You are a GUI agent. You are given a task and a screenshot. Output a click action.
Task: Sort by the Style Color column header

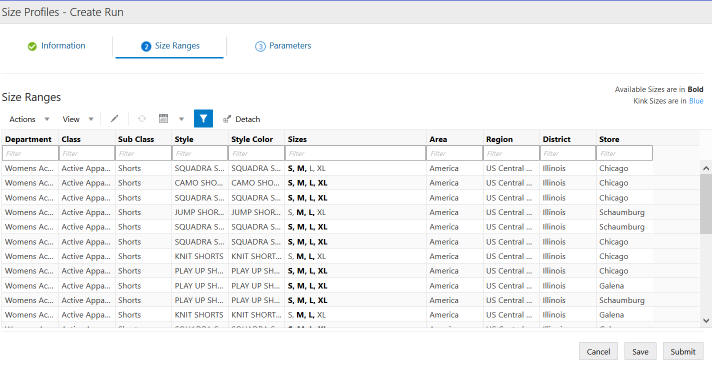[252, 139]
